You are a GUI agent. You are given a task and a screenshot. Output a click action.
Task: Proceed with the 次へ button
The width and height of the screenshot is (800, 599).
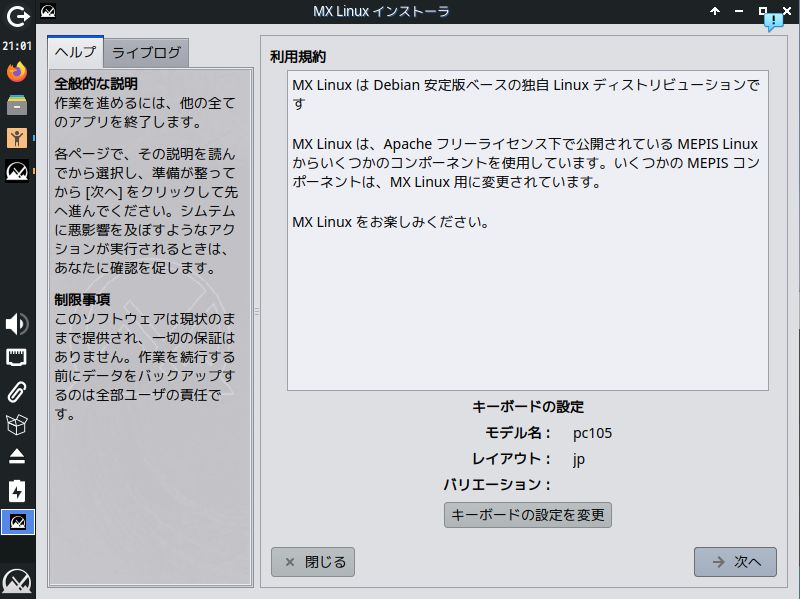pyautogui.click(x=735, y=562)
